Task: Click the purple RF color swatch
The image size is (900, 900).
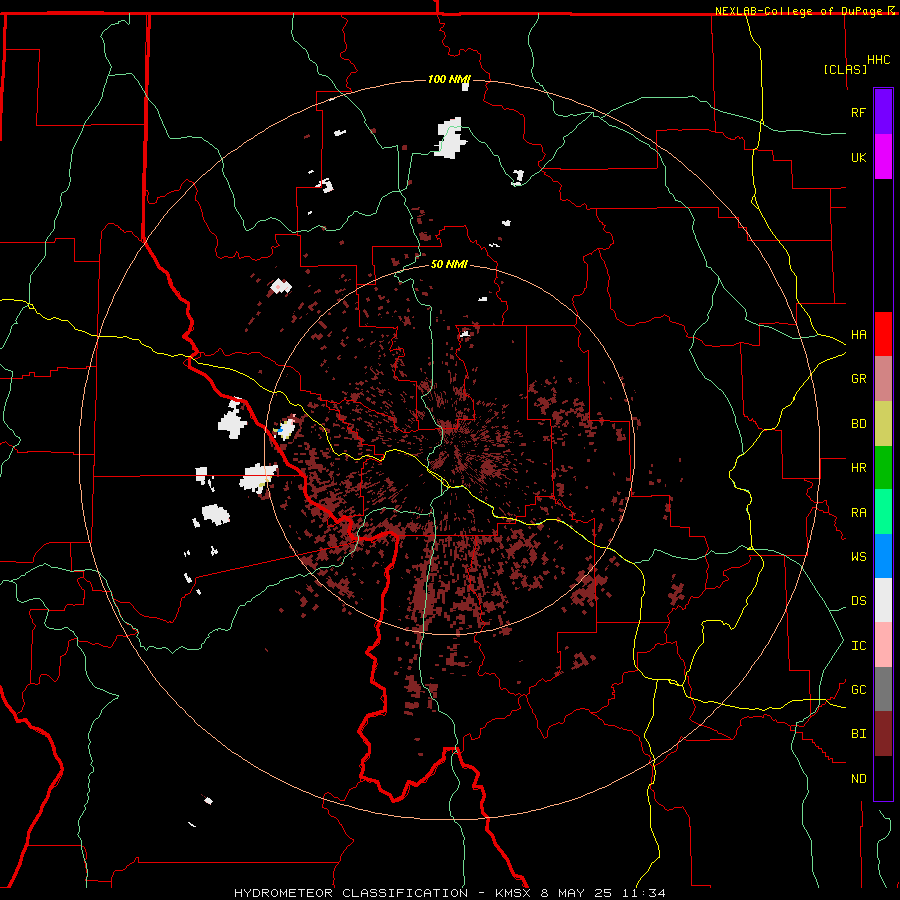Action: (883, 112)
